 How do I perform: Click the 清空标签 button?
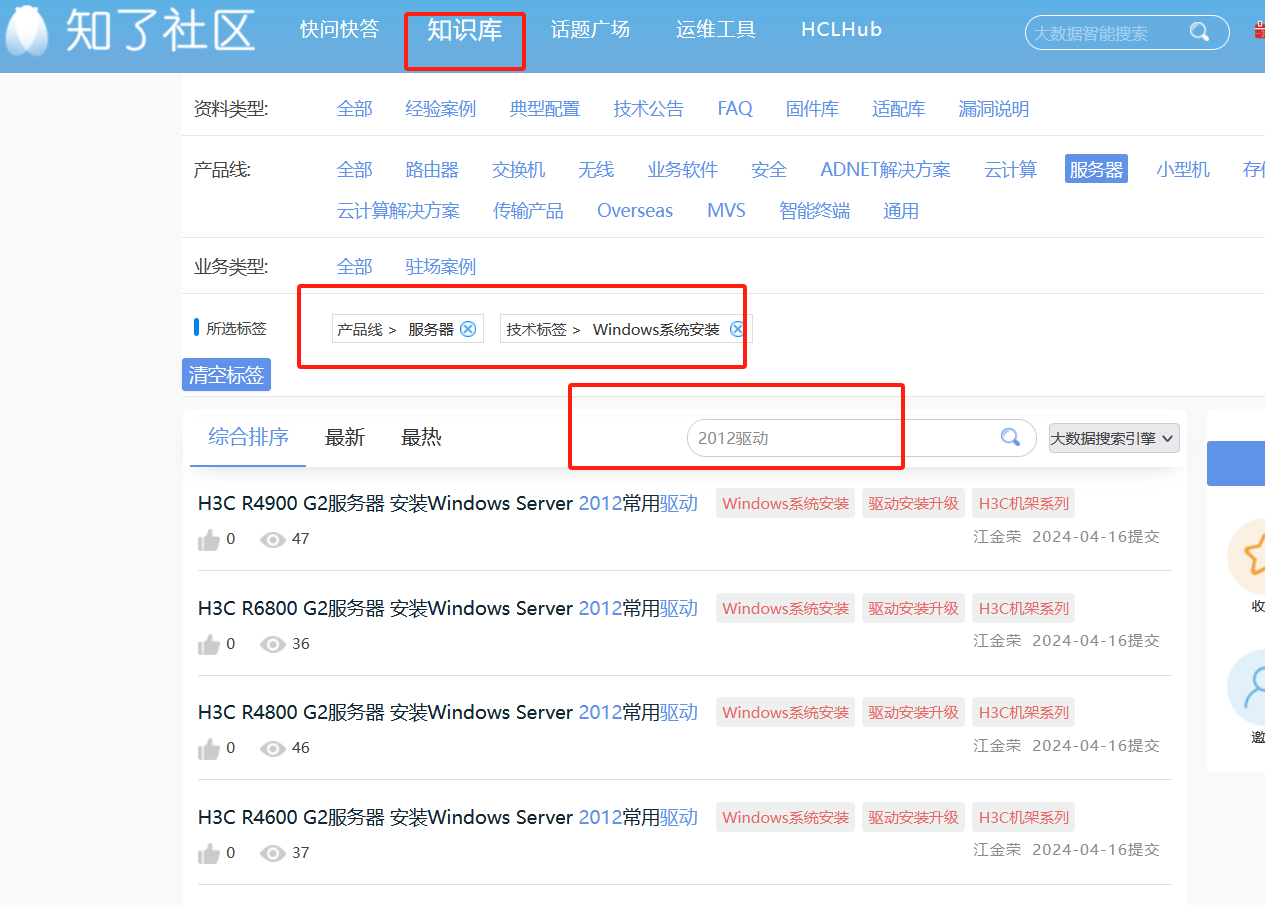[x=226, y=375]
